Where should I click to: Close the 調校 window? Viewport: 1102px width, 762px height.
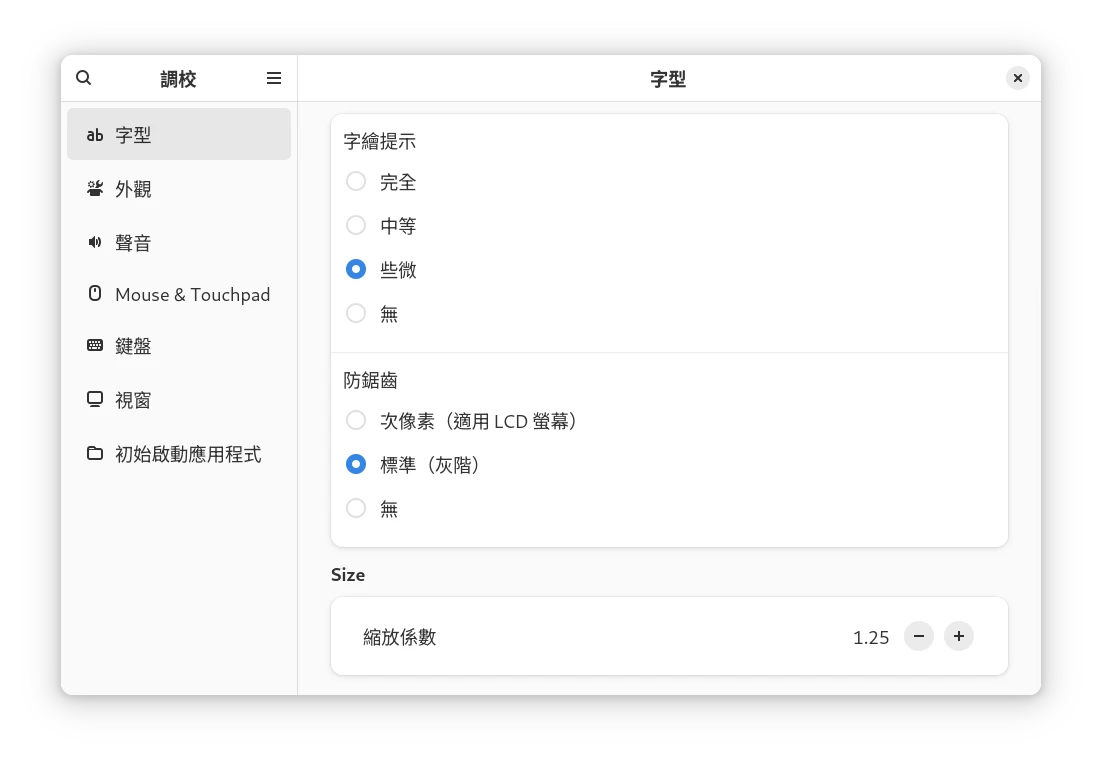(x=1017, y=78)
